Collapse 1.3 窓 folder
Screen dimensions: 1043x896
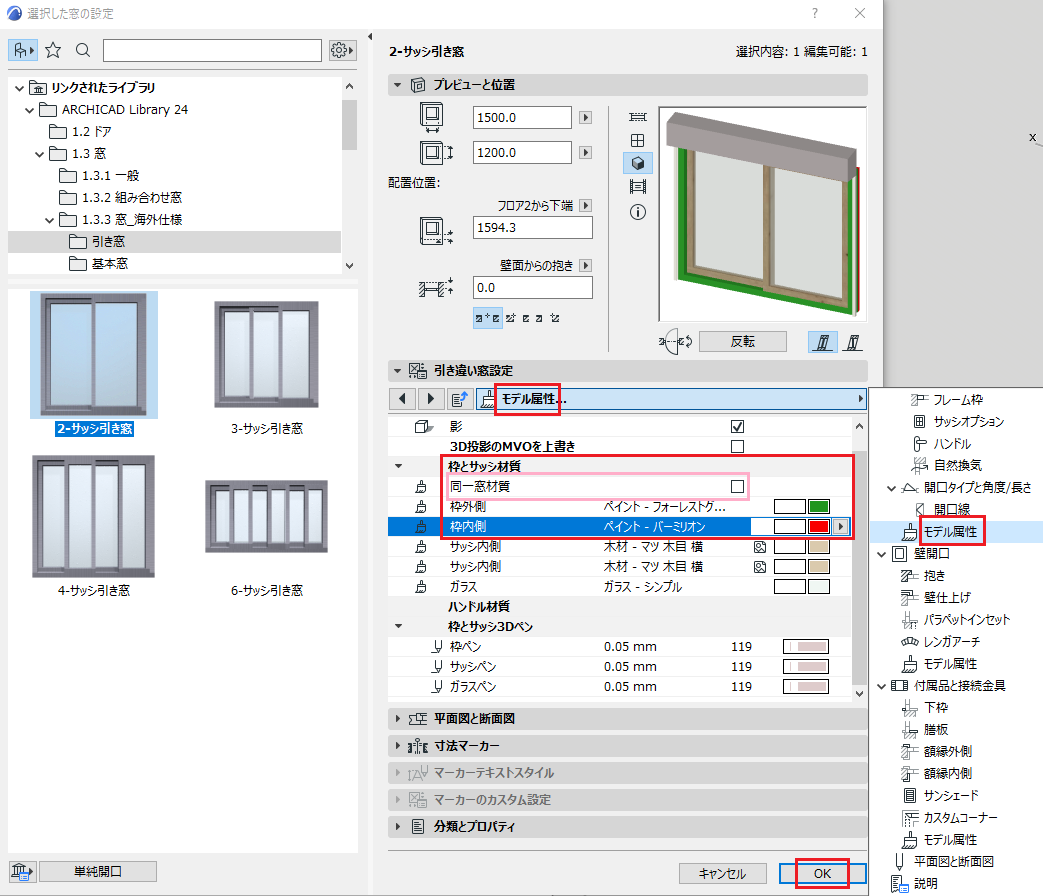[39, 154]
